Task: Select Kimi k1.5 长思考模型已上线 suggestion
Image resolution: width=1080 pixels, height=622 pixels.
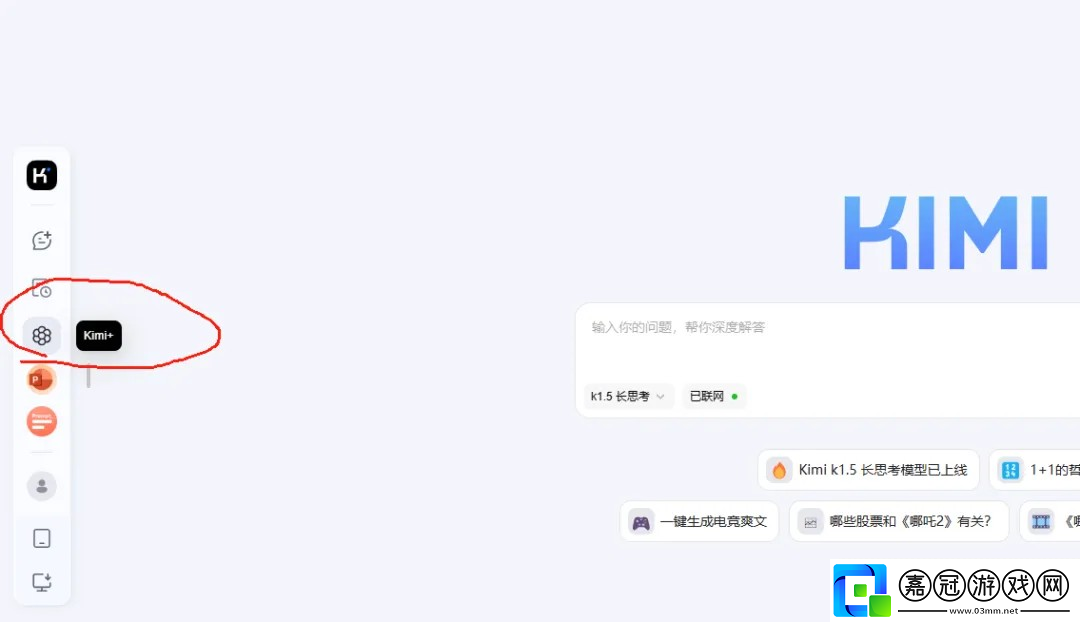Action: tap(869, 470)
